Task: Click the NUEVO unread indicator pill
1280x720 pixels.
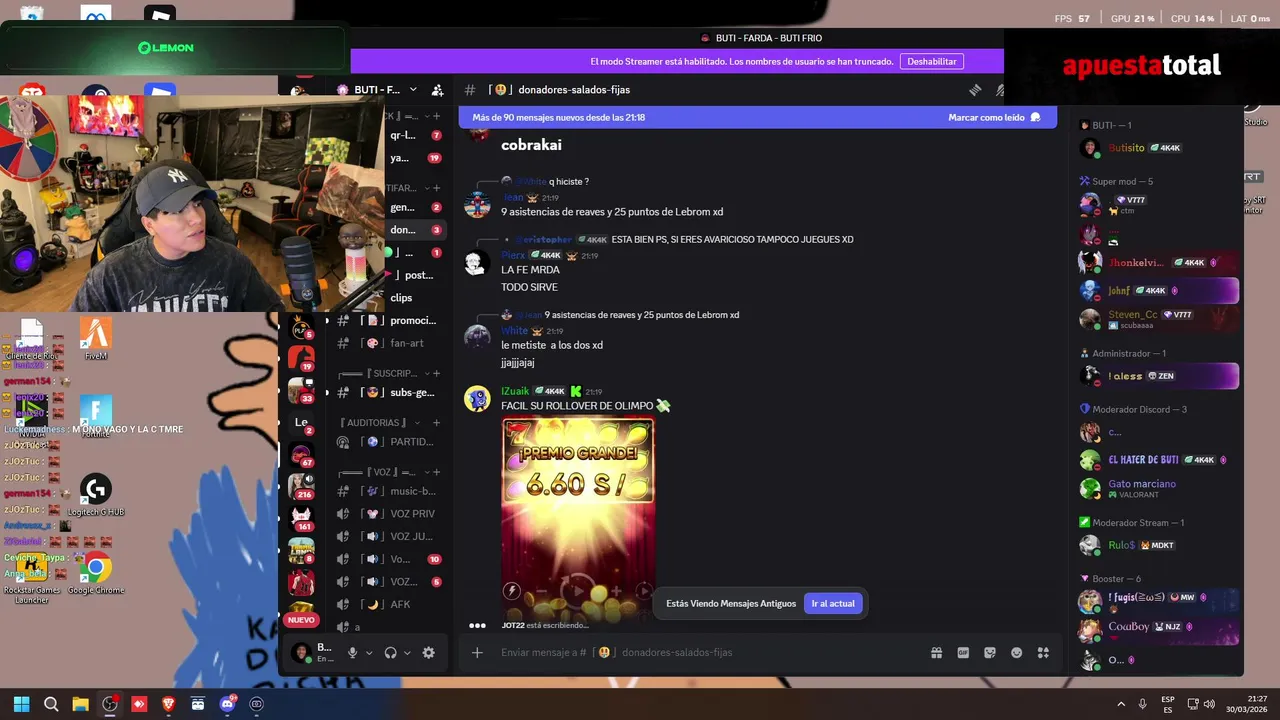Action: (x=301, y=620)
